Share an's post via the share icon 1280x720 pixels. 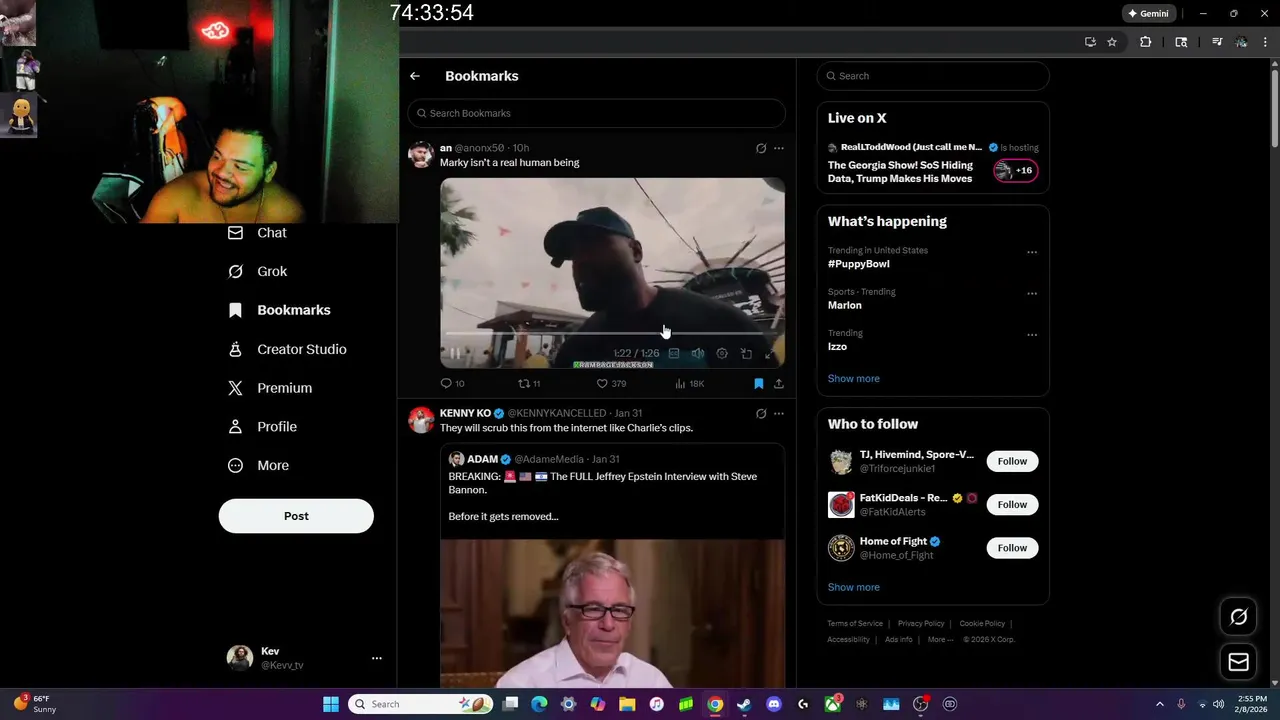779,383
